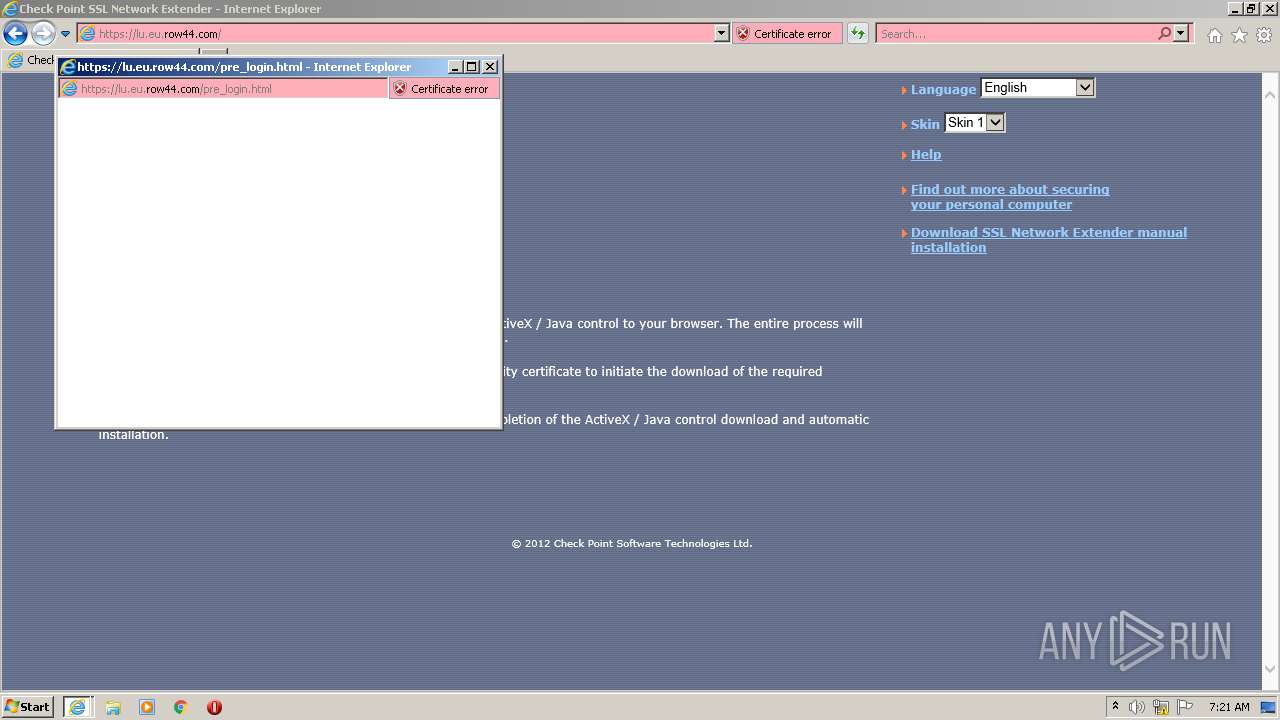Click the network tray icon
Image resolution: width=1280 pixels, height=720 pixels.
(x=1161, y=707)
